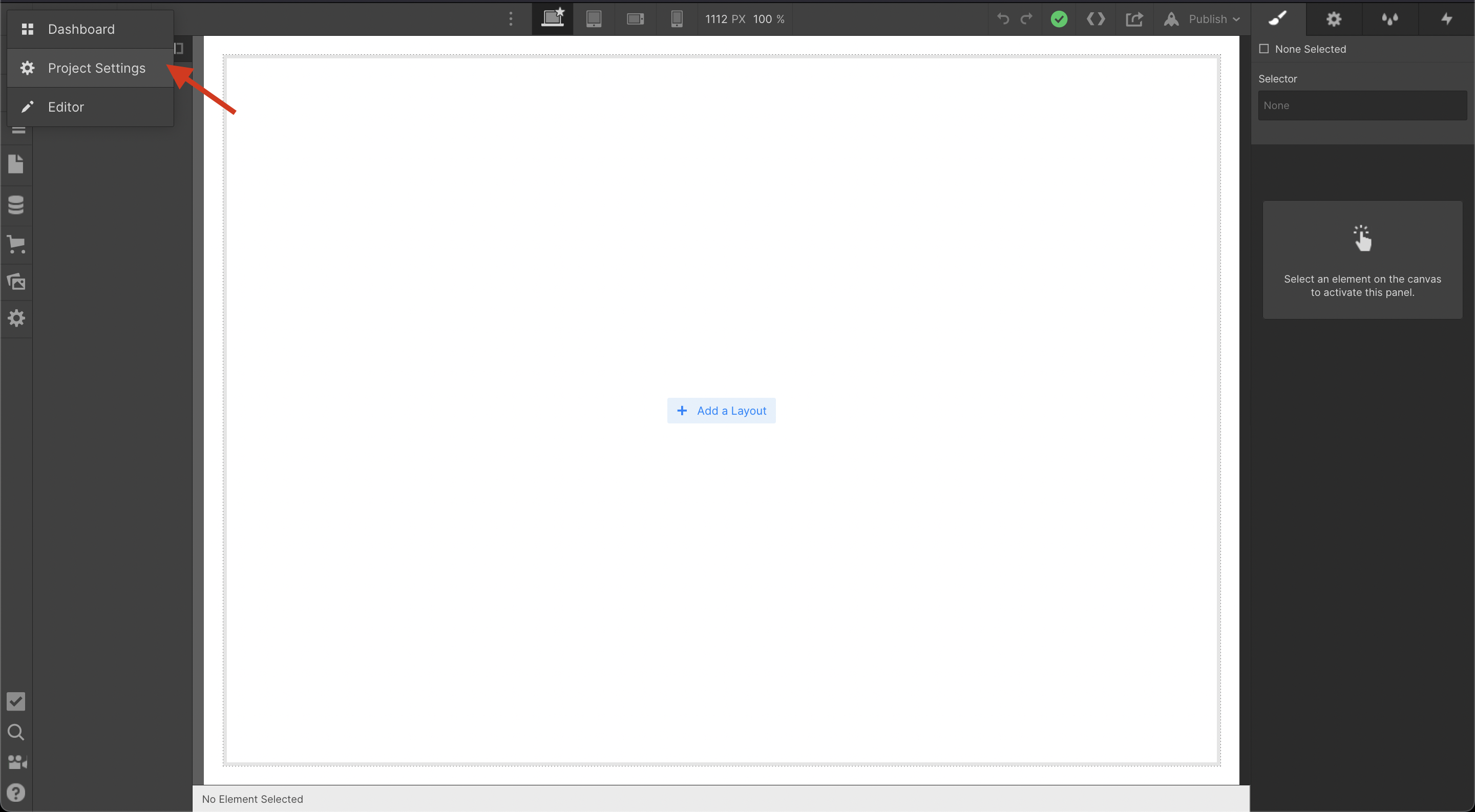Screen dimensions: 1475x812
Task: Switch to tablet breakpoint preview
Action: pyautogui.click(x=594, y=18)
